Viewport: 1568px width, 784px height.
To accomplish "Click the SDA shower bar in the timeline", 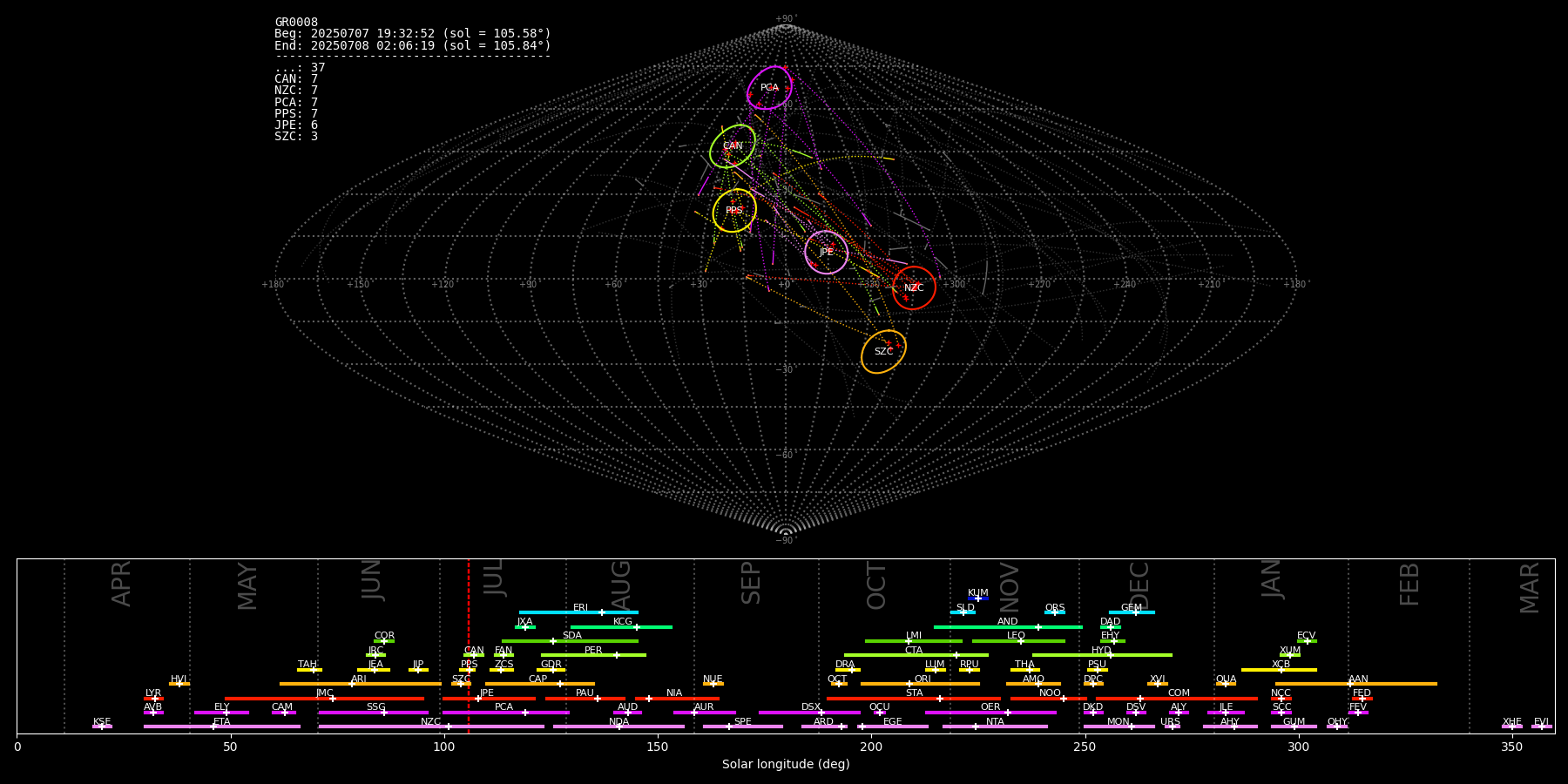I will 570,641.
